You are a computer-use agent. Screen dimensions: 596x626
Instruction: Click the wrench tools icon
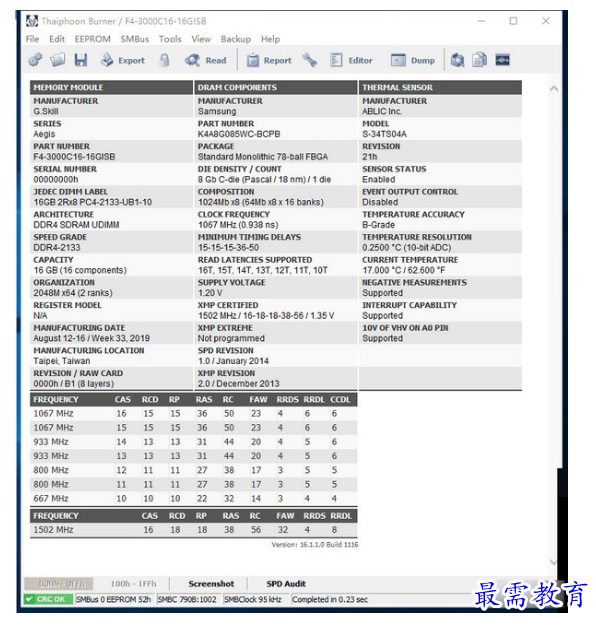click(x=310, y=60)
